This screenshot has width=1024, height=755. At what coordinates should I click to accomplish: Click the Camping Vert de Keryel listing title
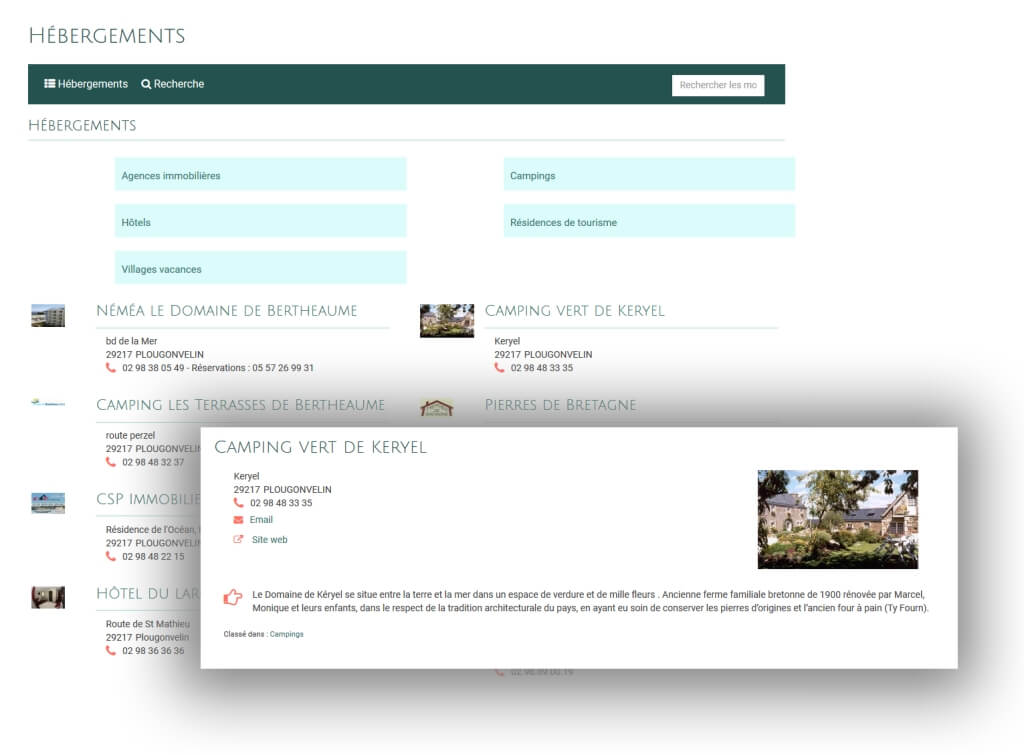click(575, 311)
